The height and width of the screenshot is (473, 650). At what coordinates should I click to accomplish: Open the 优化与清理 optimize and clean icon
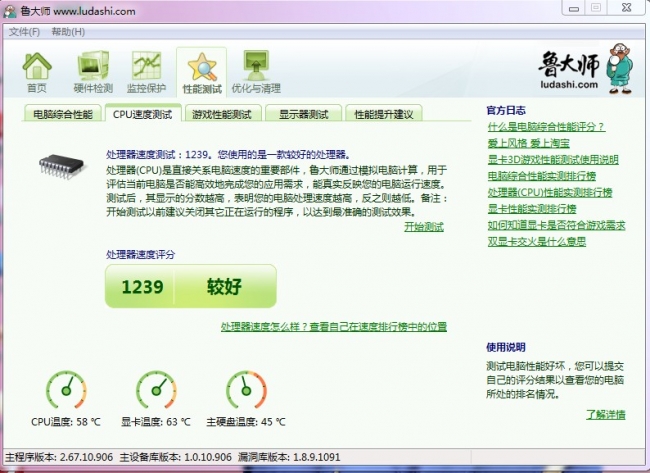pyautogui.click(x=256, y=71)
